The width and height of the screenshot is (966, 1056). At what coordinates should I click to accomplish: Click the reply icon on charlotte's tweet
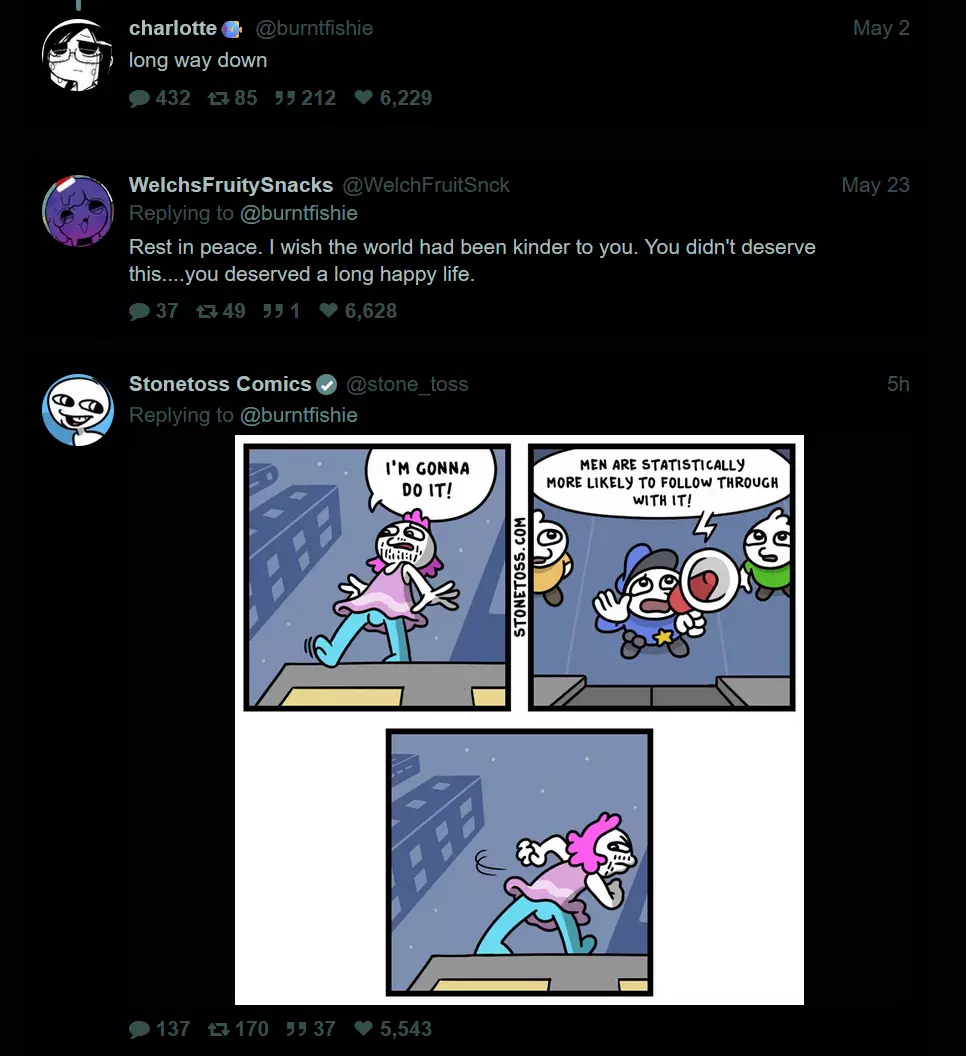pyautogui.click(x=139, y=98)
